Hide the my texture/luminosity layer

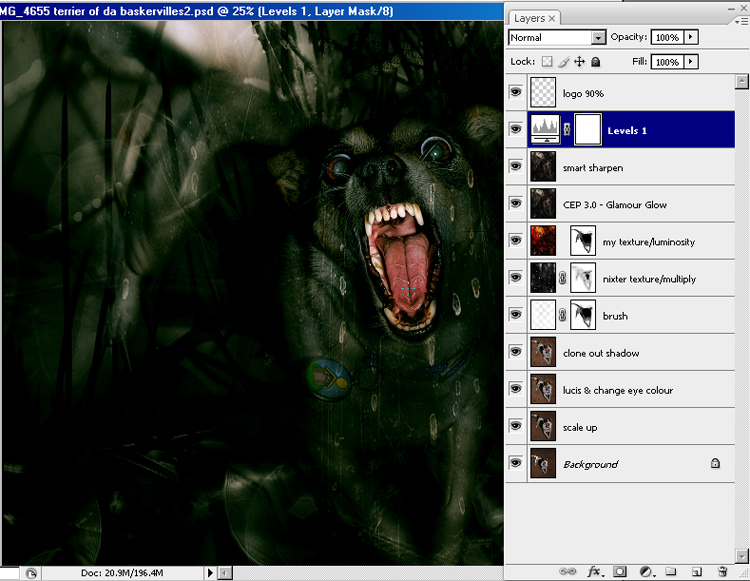tap(516, 240)
